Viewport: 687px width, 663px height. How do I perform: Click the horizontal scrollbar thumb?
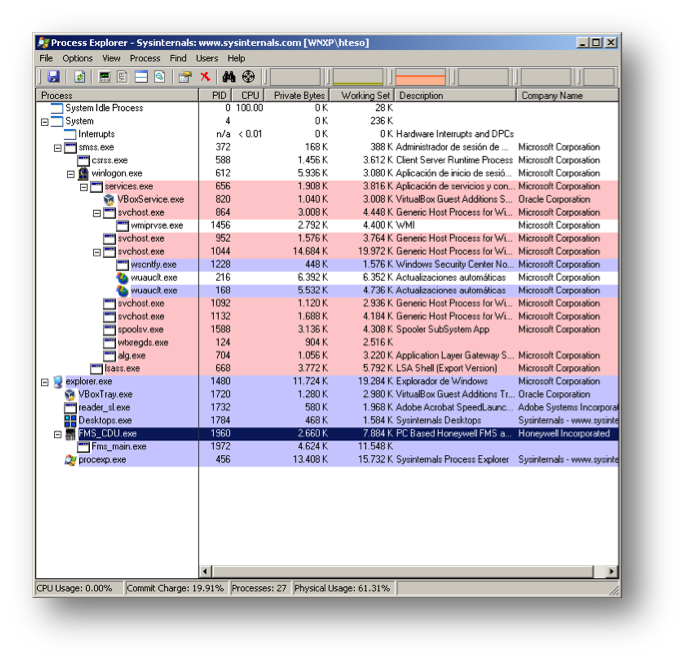(x=403, y=571)
